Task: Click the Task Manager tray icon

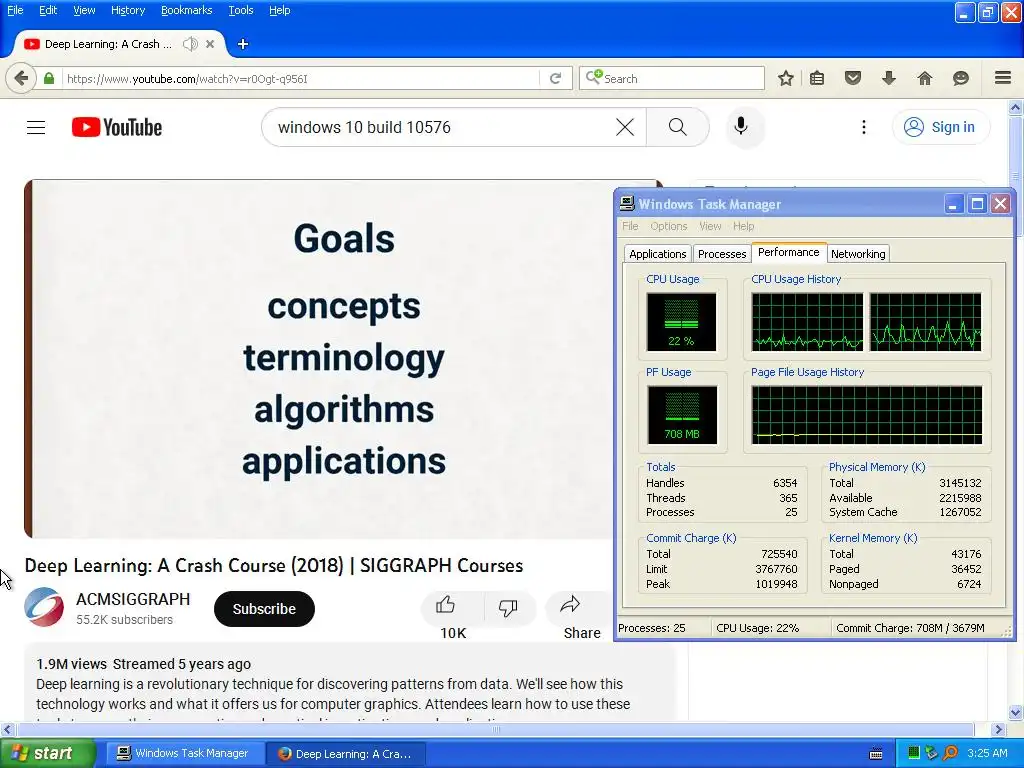Action: click(x=914, y=753)
